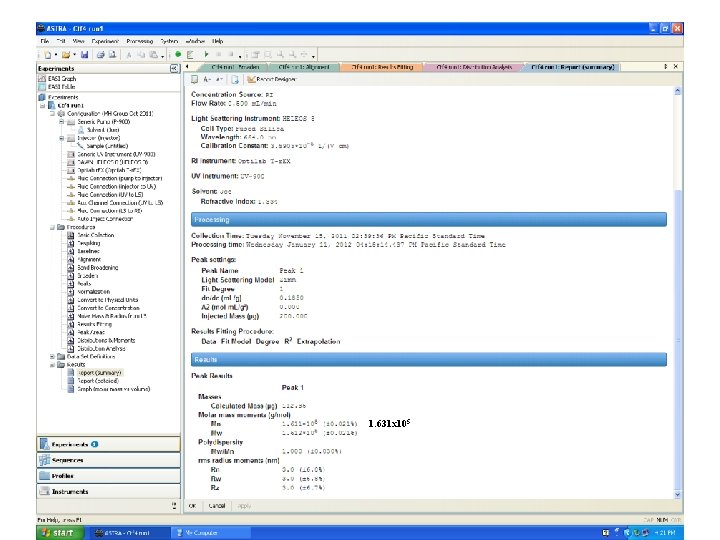Collapse the Procedures folder
The image size is (720, 540).
tap(52, 227)
